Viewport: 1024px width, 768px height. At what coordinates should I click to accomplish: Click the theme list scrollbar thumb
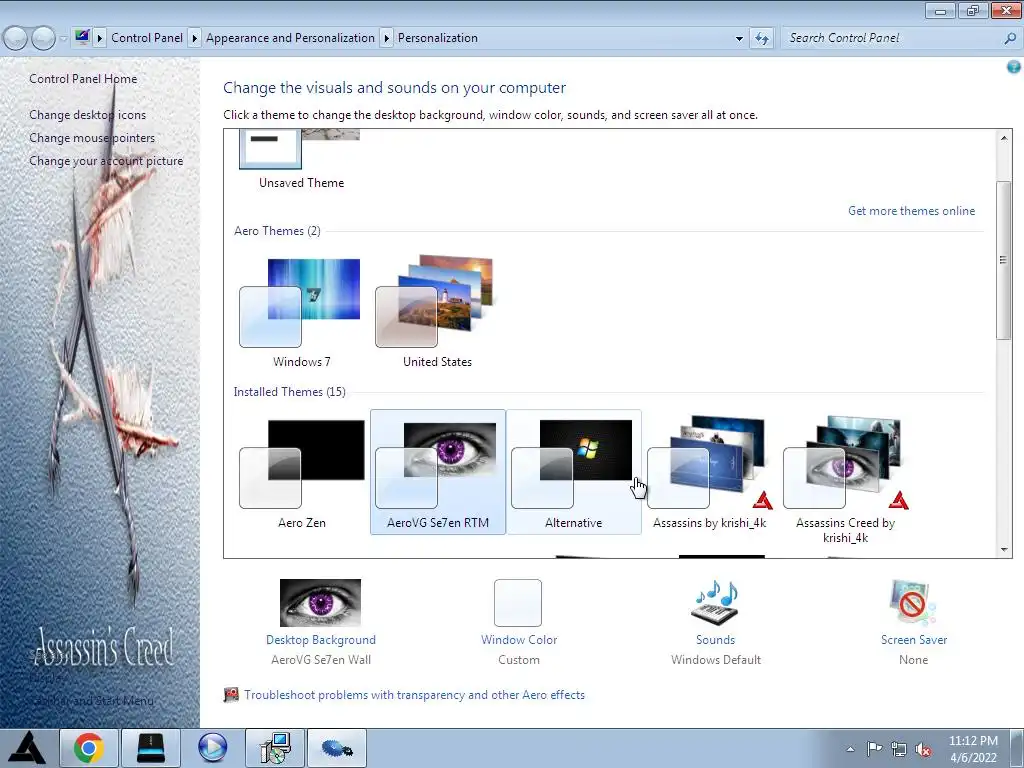click(1004, 260)
